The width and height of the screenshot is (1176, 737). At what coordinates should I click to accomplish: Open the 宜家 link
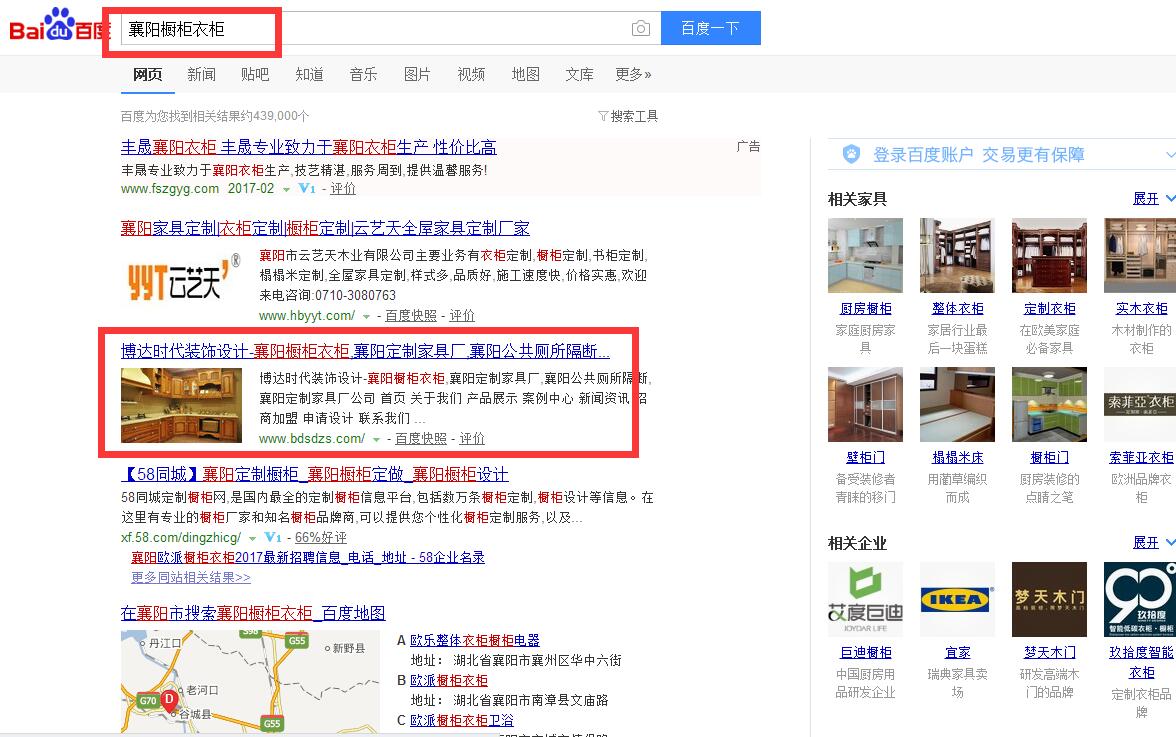[958, 653]
